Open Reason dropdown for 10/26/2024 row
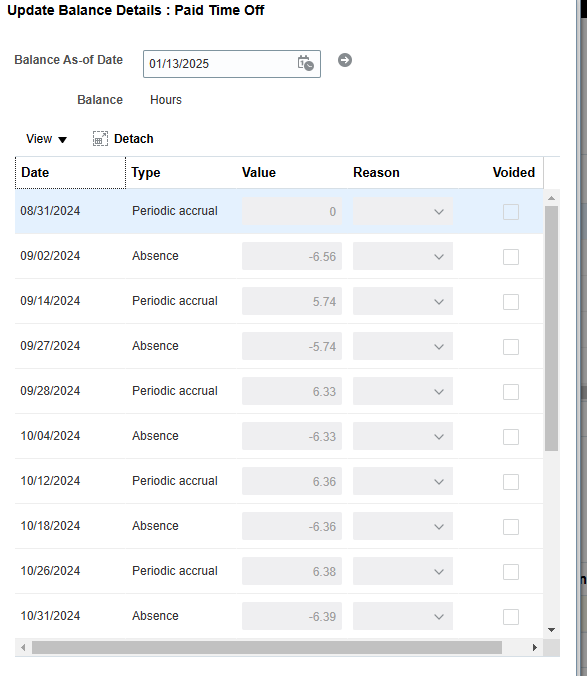This screenshot has height=676, width=587. pos(403,571)
